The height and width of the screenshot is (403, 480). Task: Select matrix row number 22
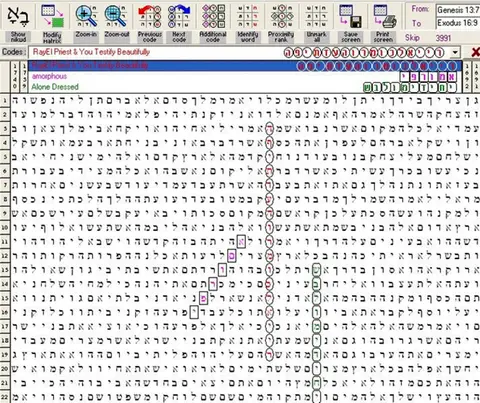(x=4, y=397)
